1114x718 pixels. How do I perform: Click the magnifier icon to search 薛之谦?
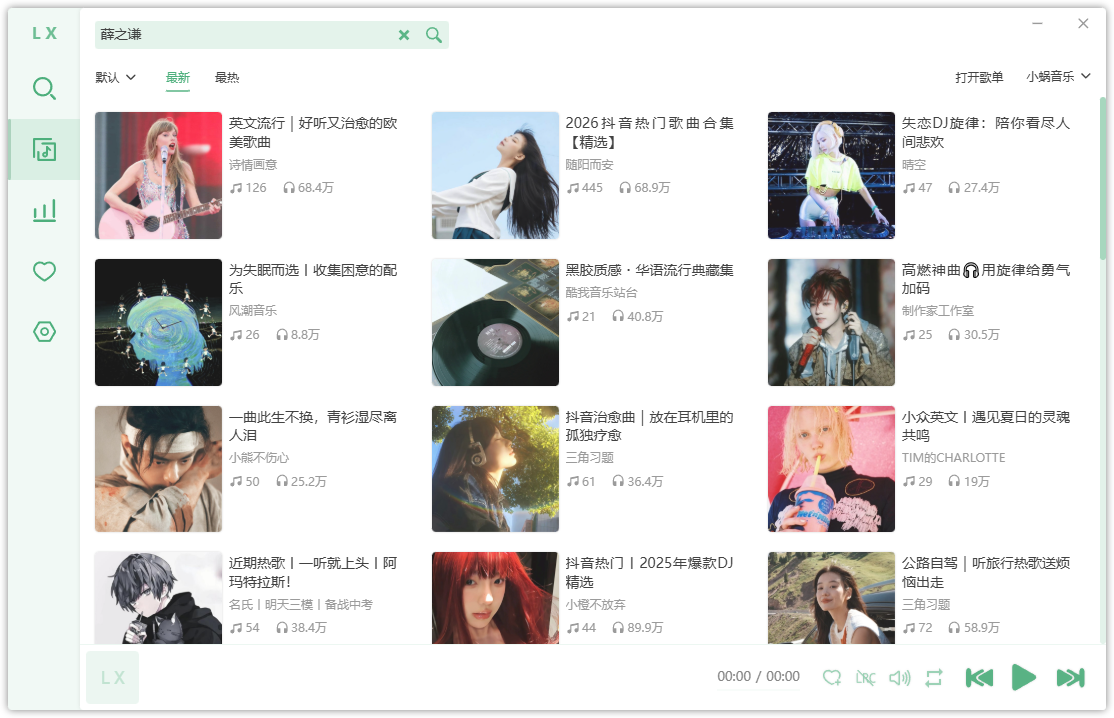pos(434,34)
